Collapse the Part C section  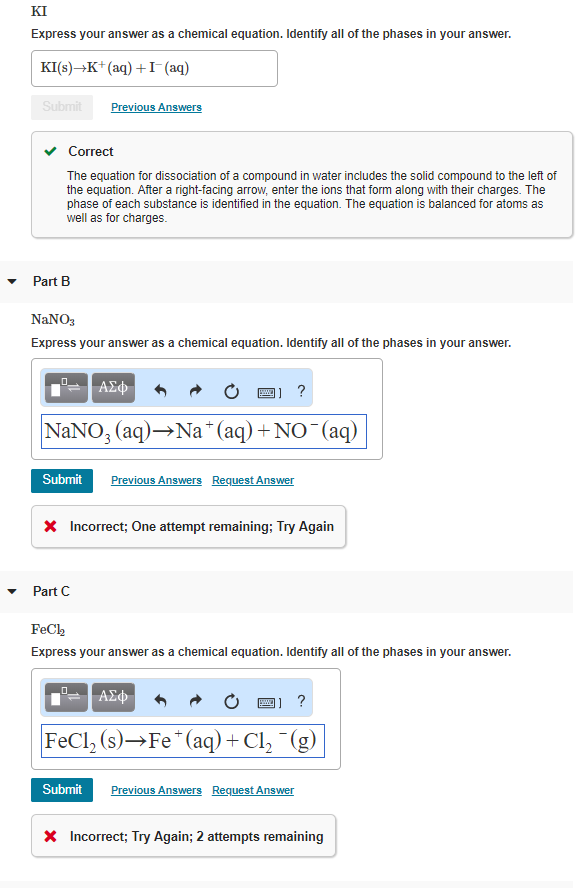point(11,591)
